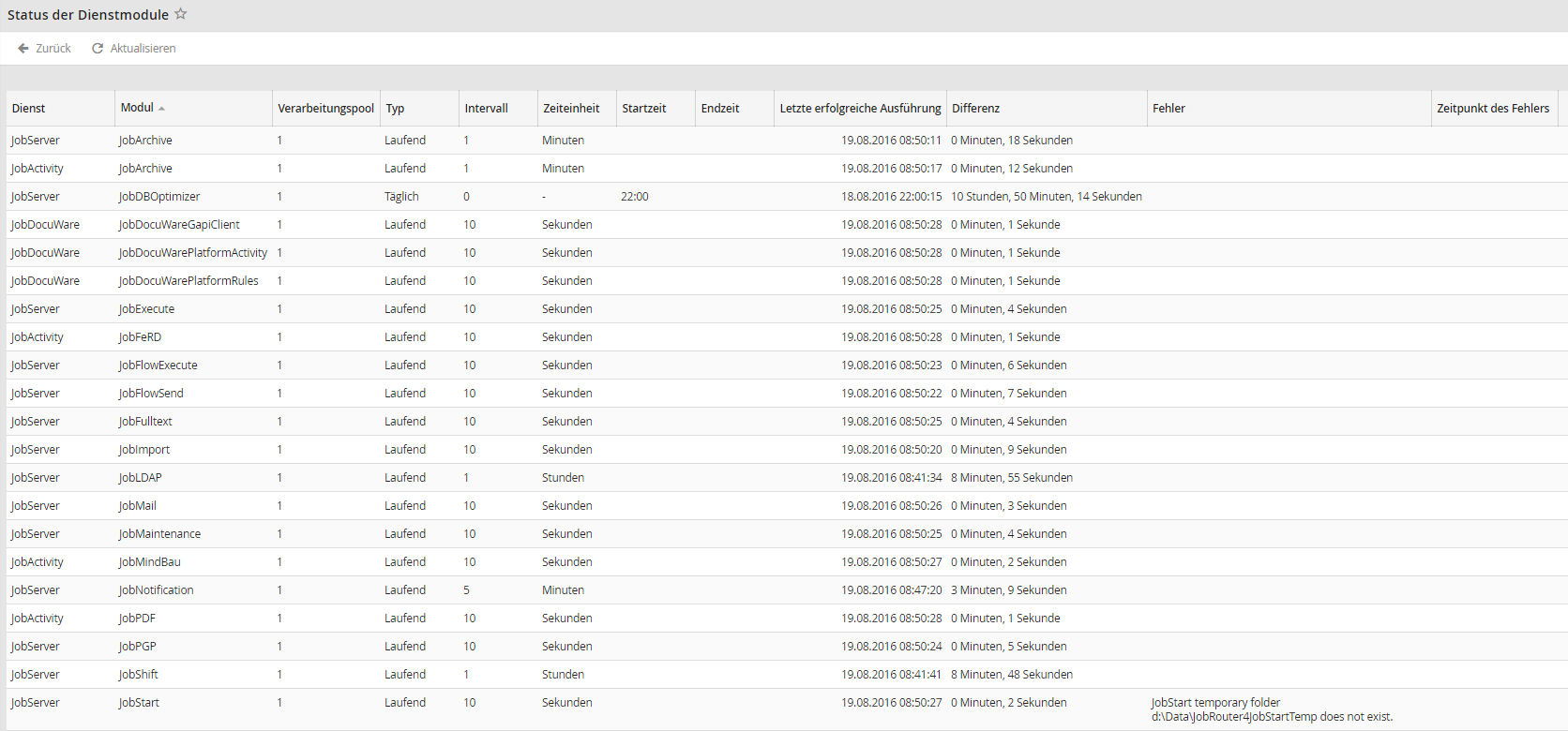Click the Fehler column header

coord(1168,109)
